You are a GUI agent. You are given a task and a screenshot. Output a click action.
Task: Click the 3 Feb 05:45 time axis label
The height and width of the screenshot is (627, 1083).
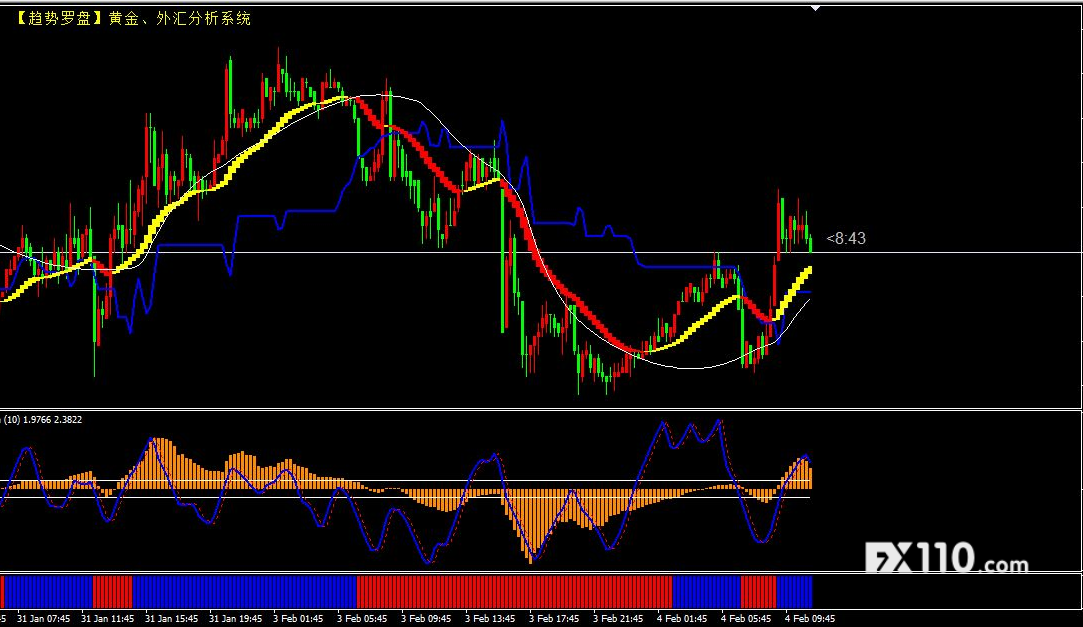(x=362, y=618)
